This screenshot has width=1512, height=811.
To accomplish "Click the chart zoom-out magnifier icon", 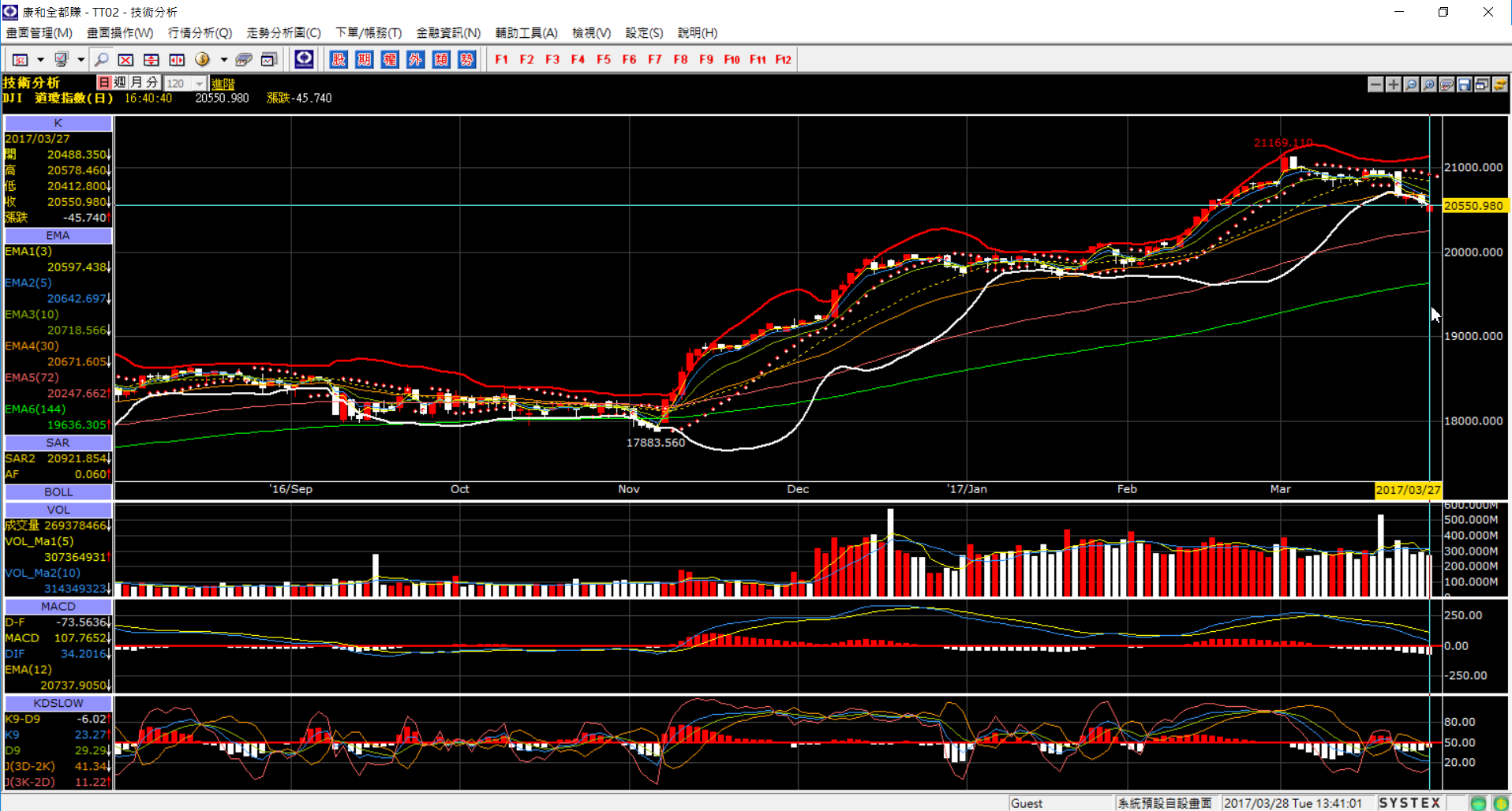I will (x=1411, y=84).
